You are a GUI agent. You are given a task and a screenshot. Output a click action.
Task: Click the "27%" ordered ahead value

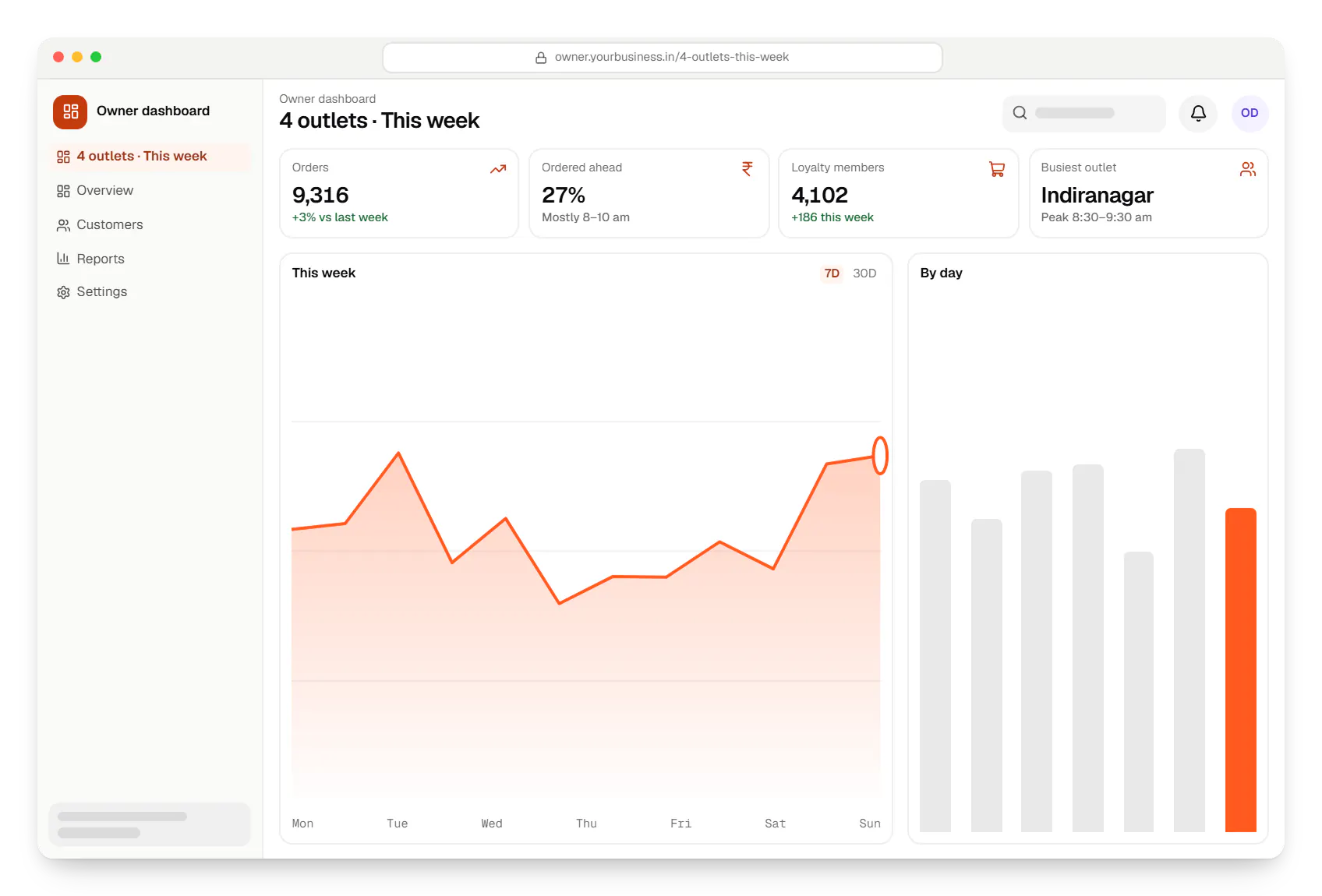tap(564, 195)
